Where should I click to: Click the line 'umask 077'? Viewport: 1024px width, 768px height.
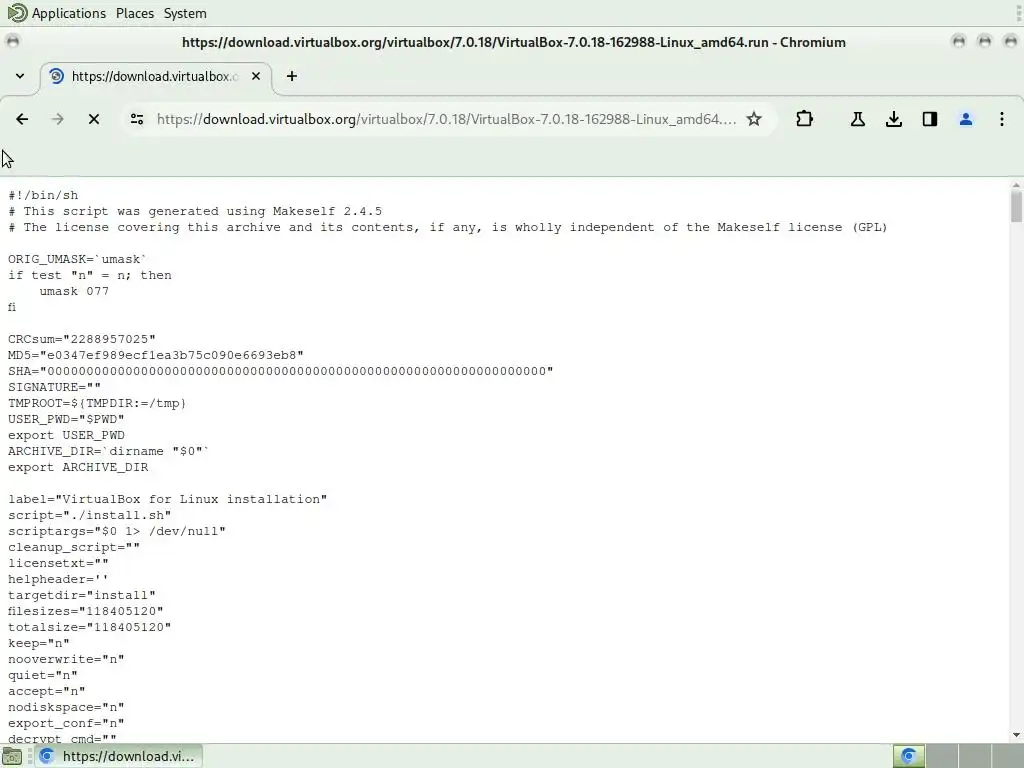pos(74,291)
